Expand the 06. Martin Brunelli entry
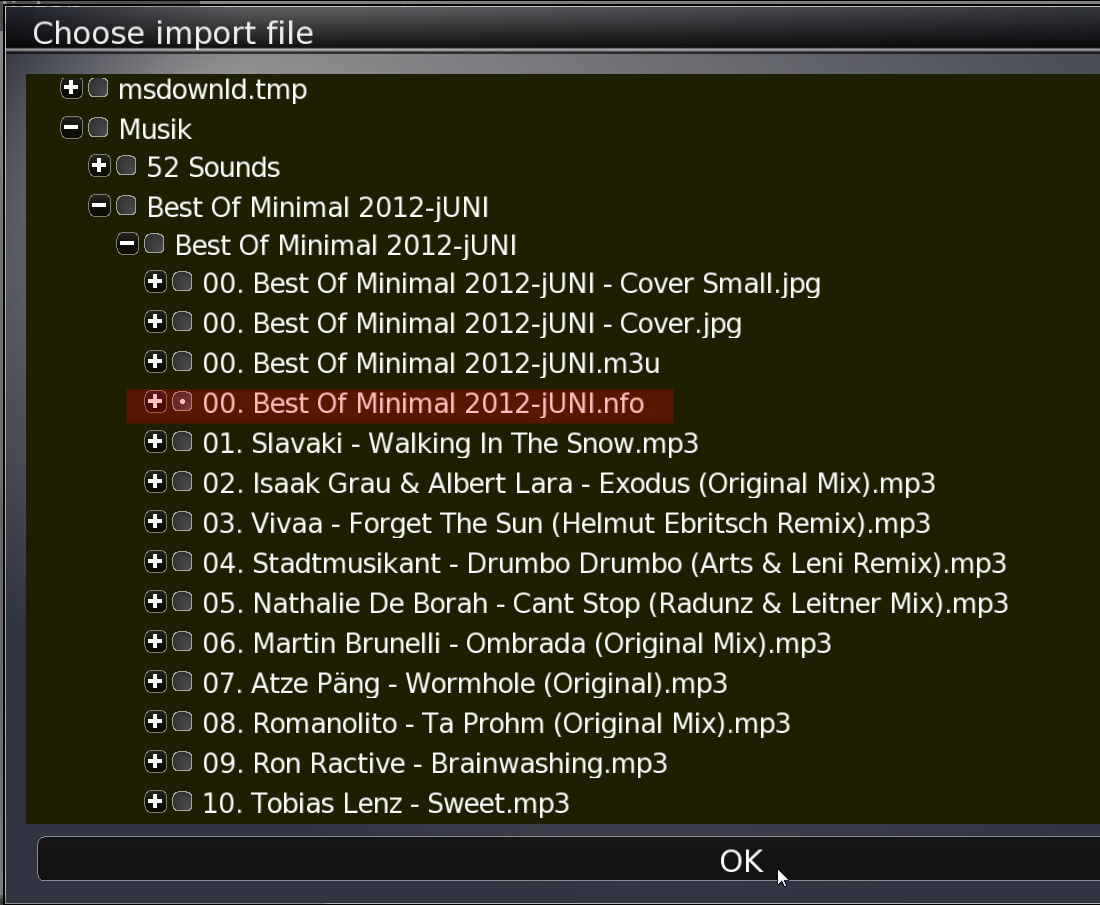1100x905 pixels. (155, 642)
